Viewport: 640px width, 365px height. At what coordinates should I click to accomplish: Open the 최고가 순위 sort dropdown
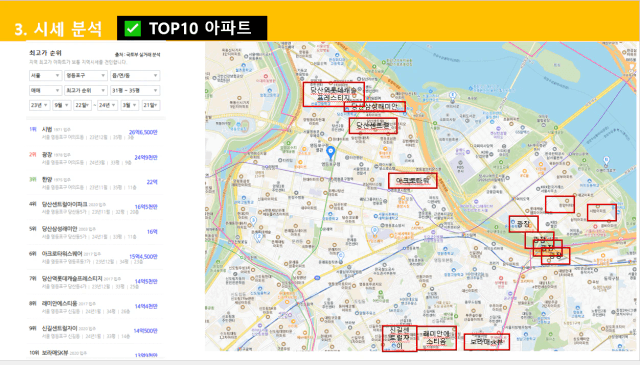pyautogui.click(x=86, y=90)
